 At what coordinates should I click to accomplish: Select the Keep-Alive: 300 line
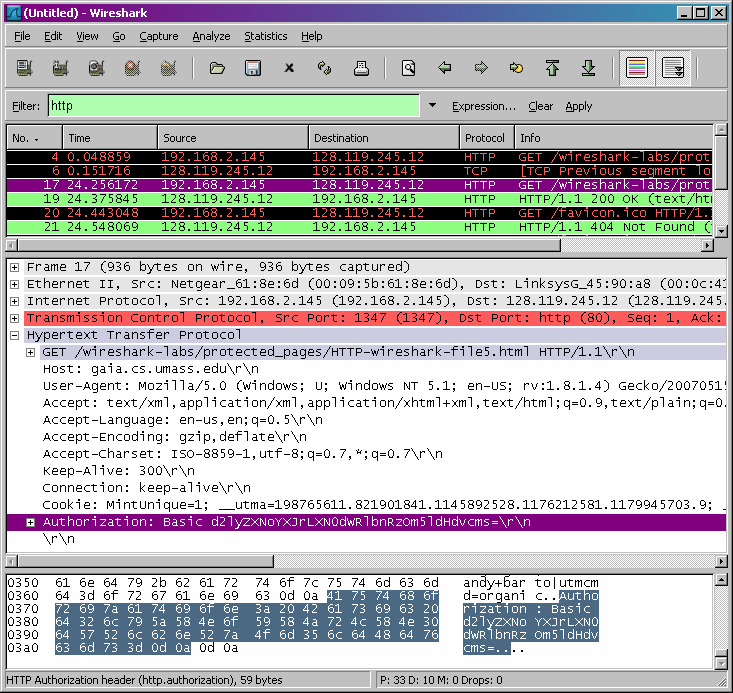point(119,471)
